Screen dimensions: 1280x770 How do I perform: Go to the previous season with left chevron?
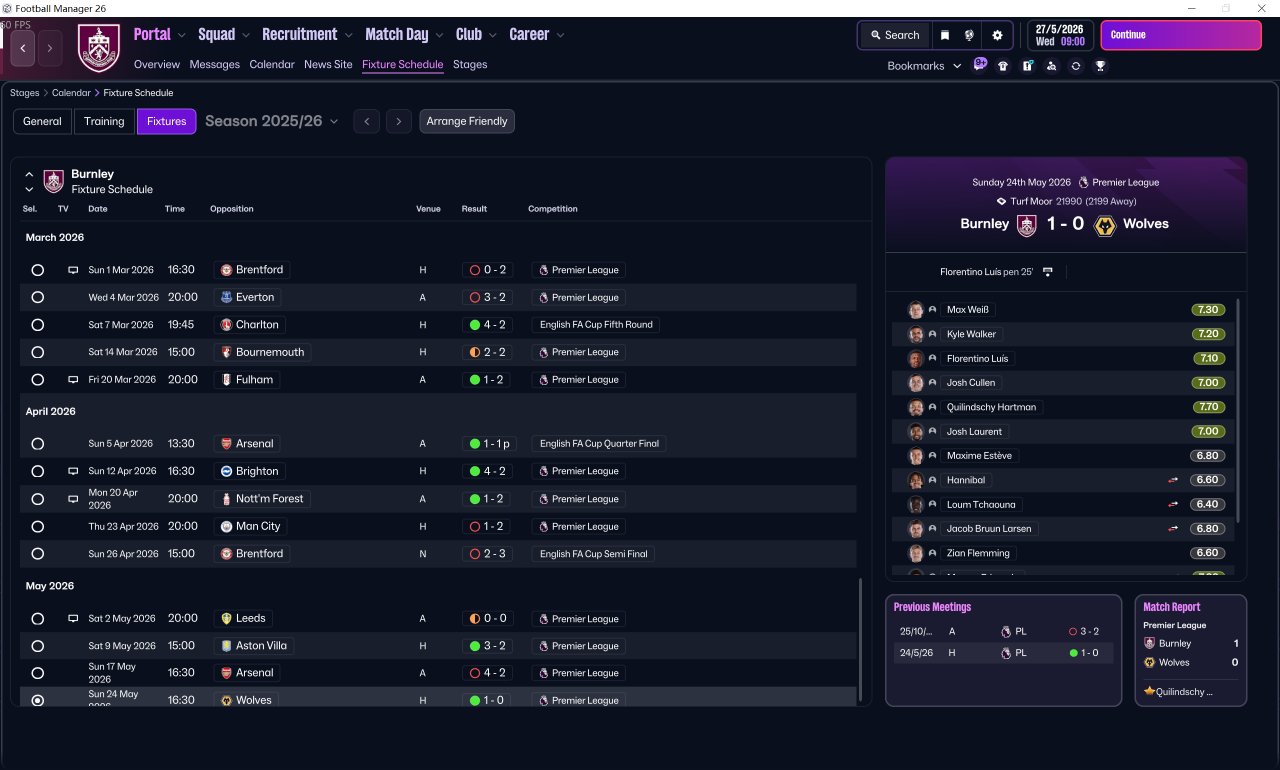click(367, 121)
